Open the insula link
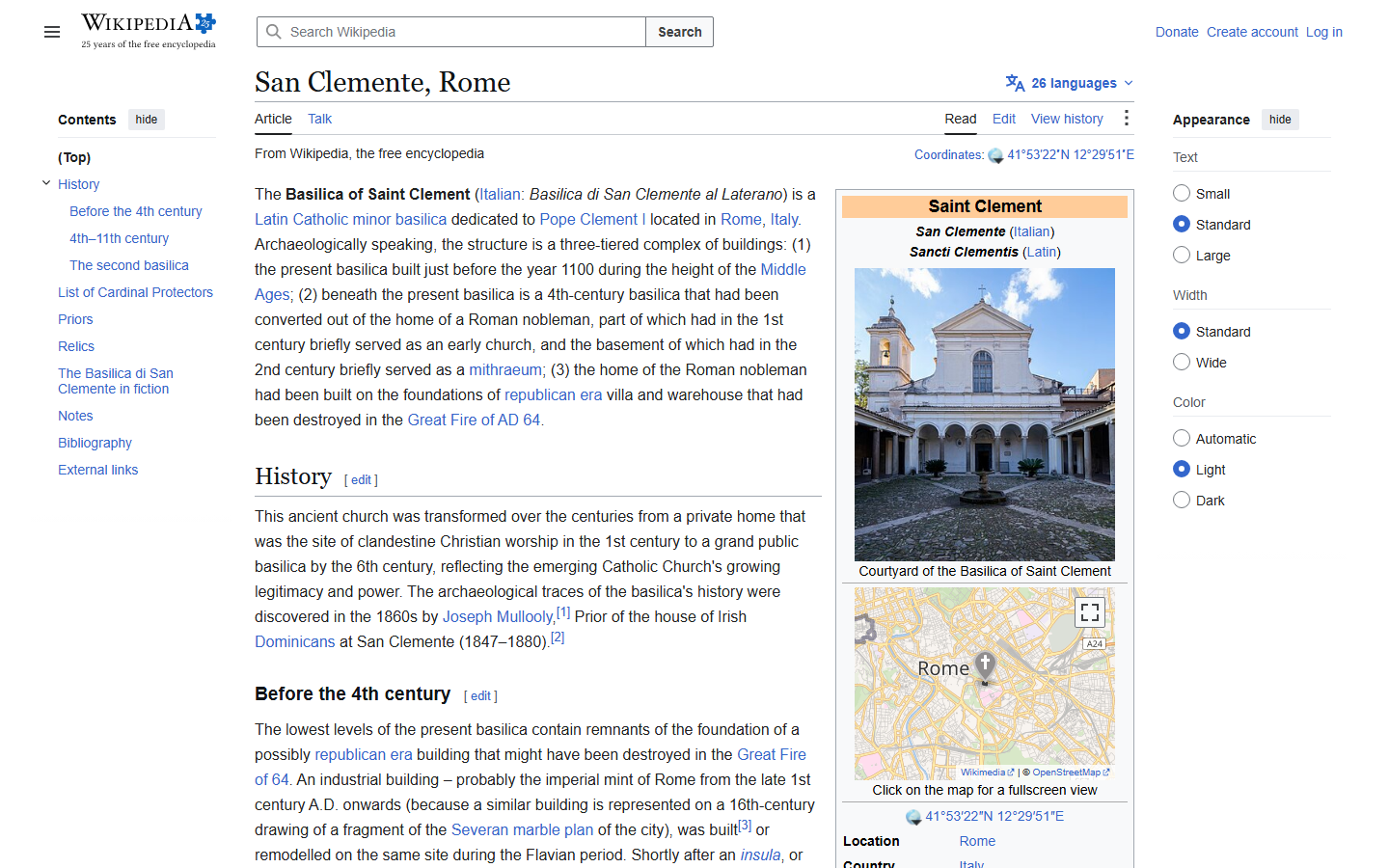 point(760,854)
